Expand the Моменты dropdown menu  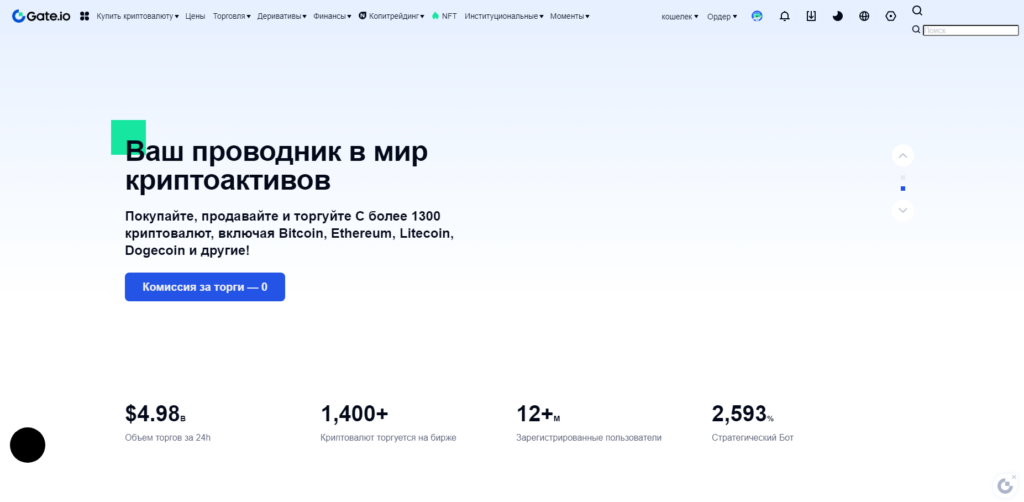tap(569, 16)
